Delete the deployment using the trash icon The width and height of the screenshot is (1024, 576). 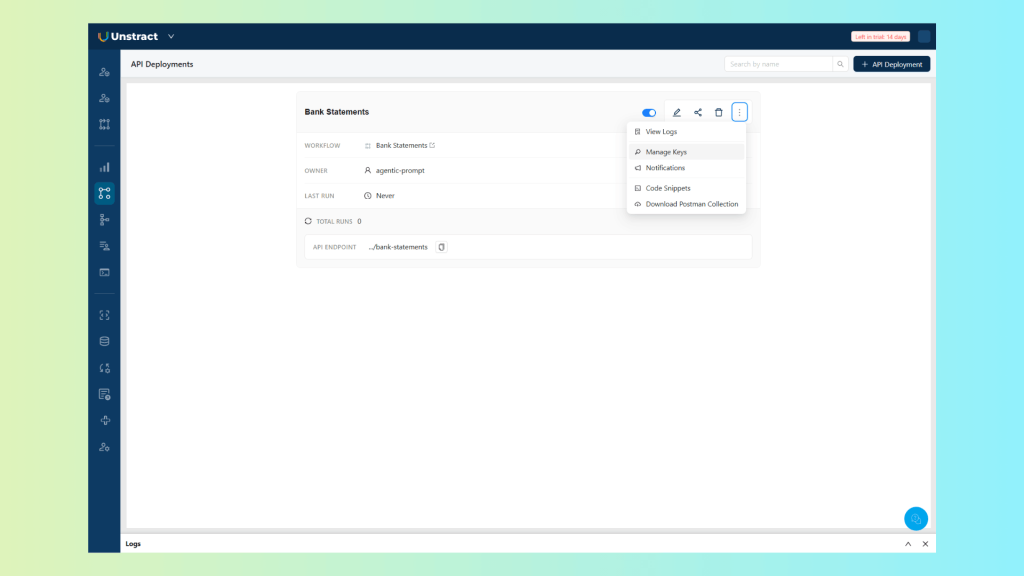(718, 112)
